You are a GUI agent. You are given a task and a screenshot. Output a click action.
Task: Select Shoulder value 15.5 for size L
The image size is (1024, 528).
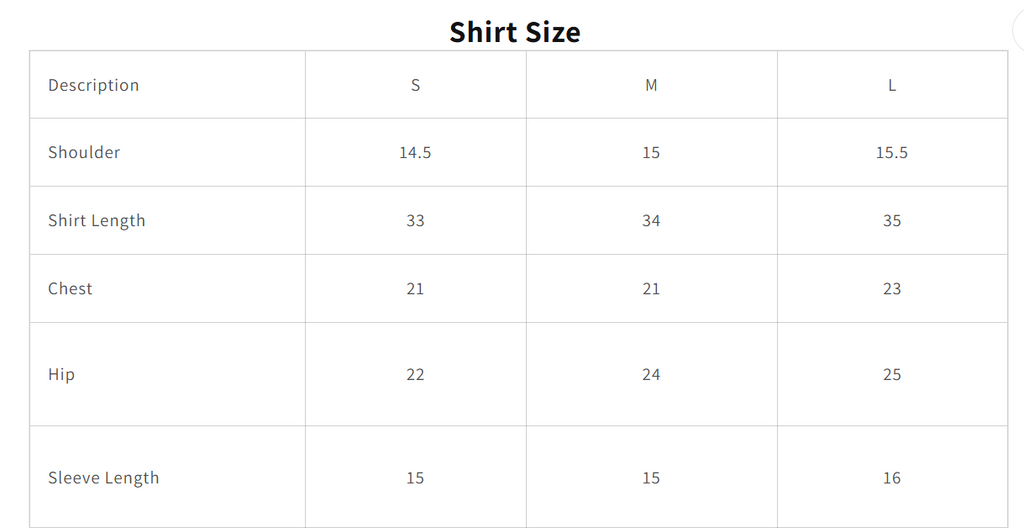[892, 152]
